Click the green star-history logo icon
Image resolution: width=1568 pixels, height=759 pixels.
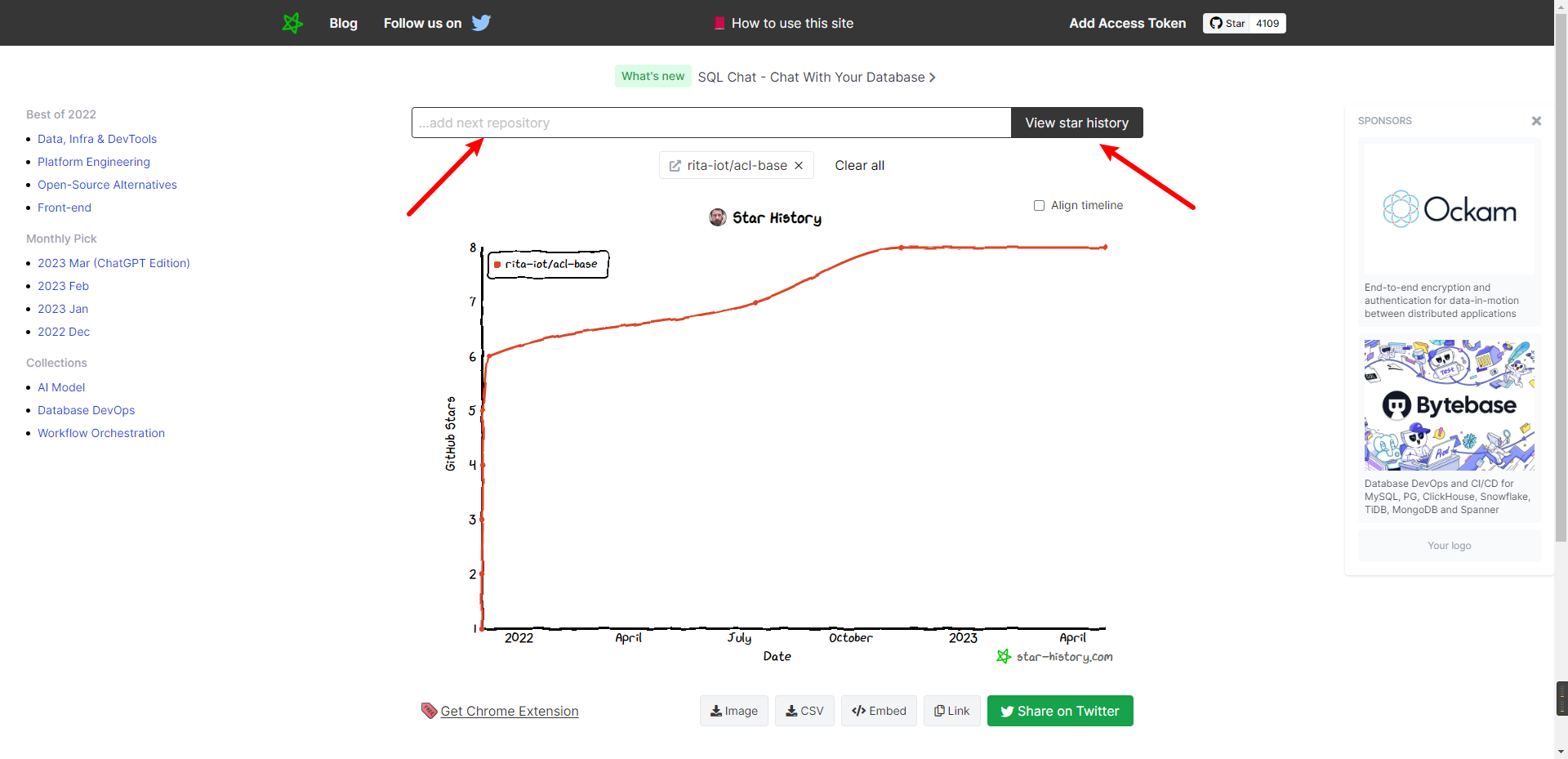[x=292, y=23]
